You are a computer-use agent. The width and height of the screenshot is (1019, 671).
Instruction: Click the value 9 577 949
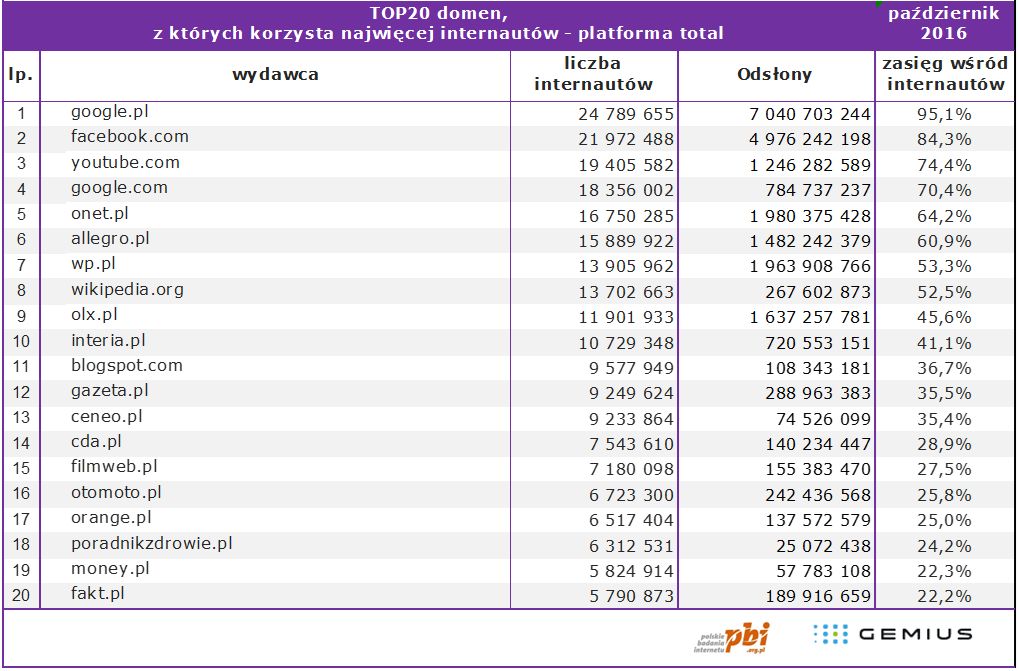pyautogui.click(x=632, y=368)
